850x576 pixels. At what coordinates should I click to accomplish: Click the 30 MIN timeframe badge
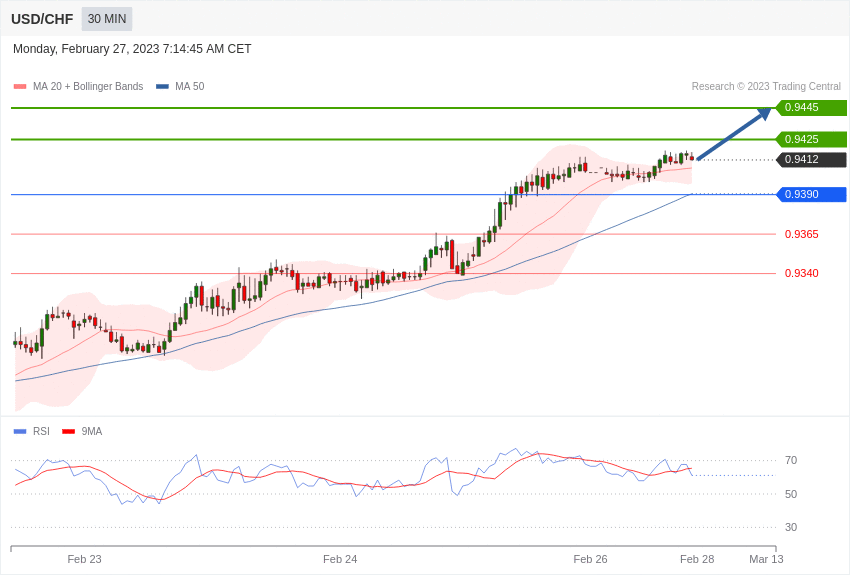(107, 19)
